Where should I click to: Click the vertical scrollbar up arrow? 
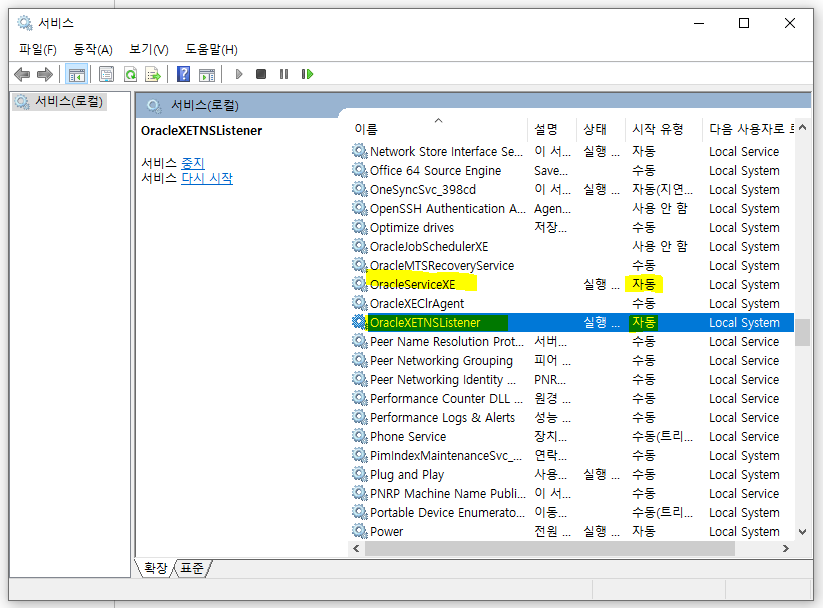802,128
